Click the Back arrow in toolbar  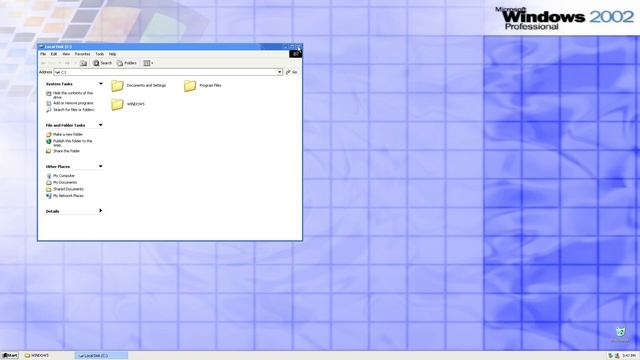point(44,63)
